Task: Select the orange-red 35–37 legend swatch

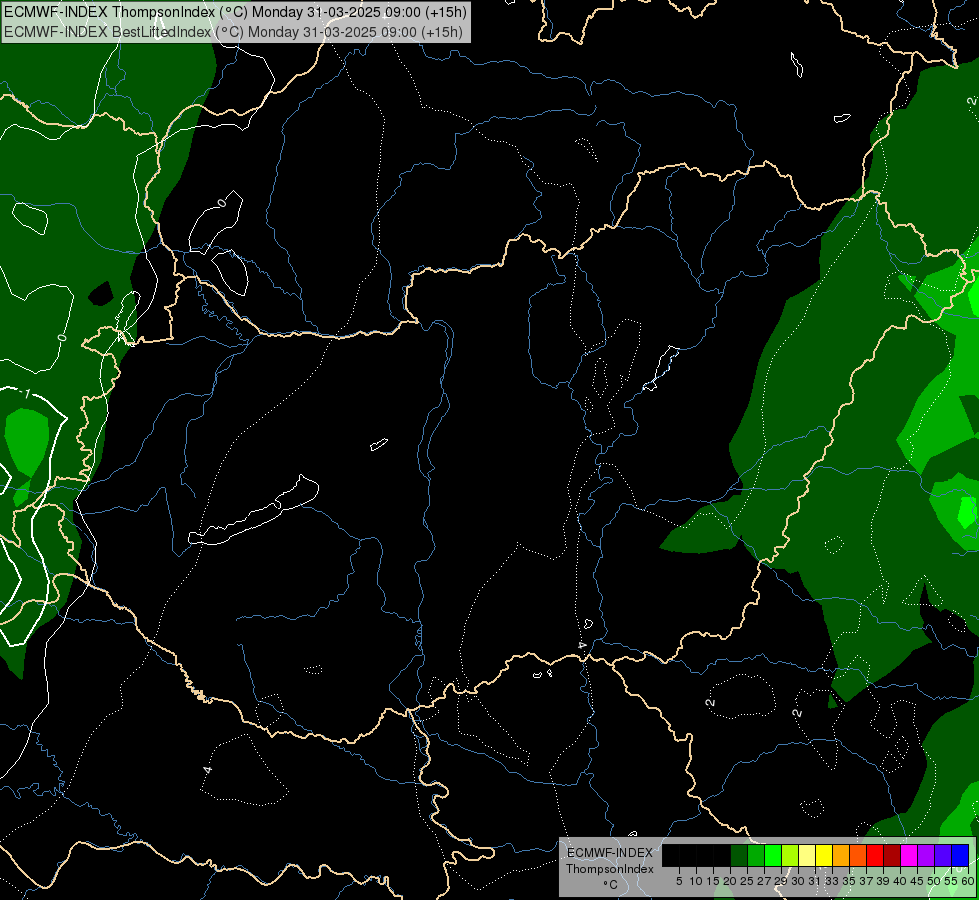Action: pos(858,855)
